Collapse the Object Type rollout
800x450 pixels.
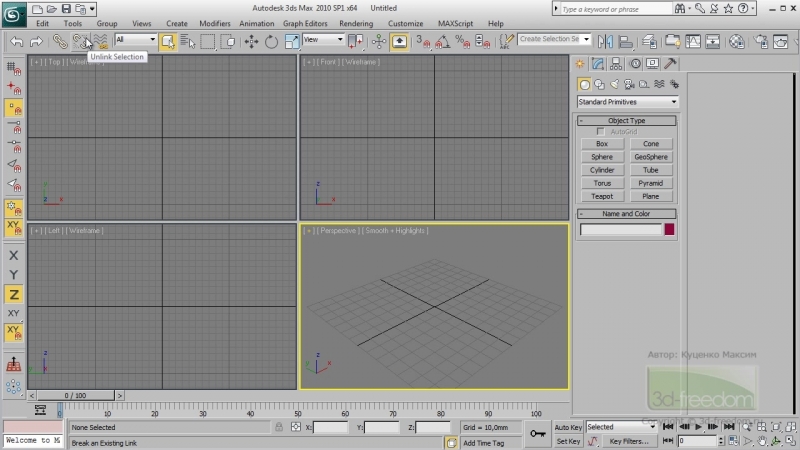click(627, 120)
